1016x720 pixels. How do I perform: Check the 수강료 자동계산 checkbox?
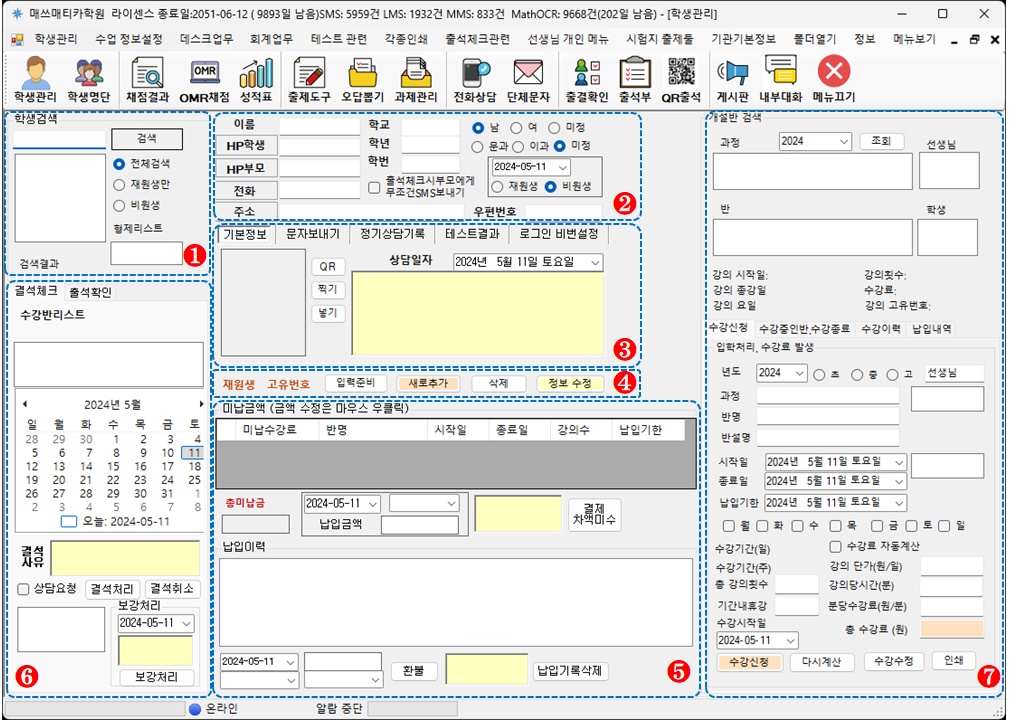pyautogui.click(x=836, y=546)
